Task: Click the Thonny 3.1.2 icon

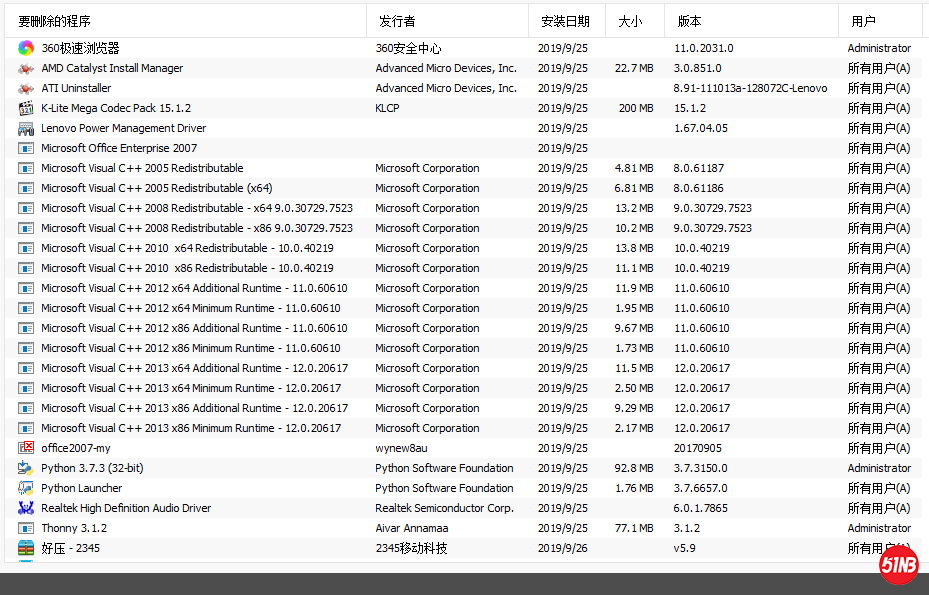Action: click(x=26, y=528)
